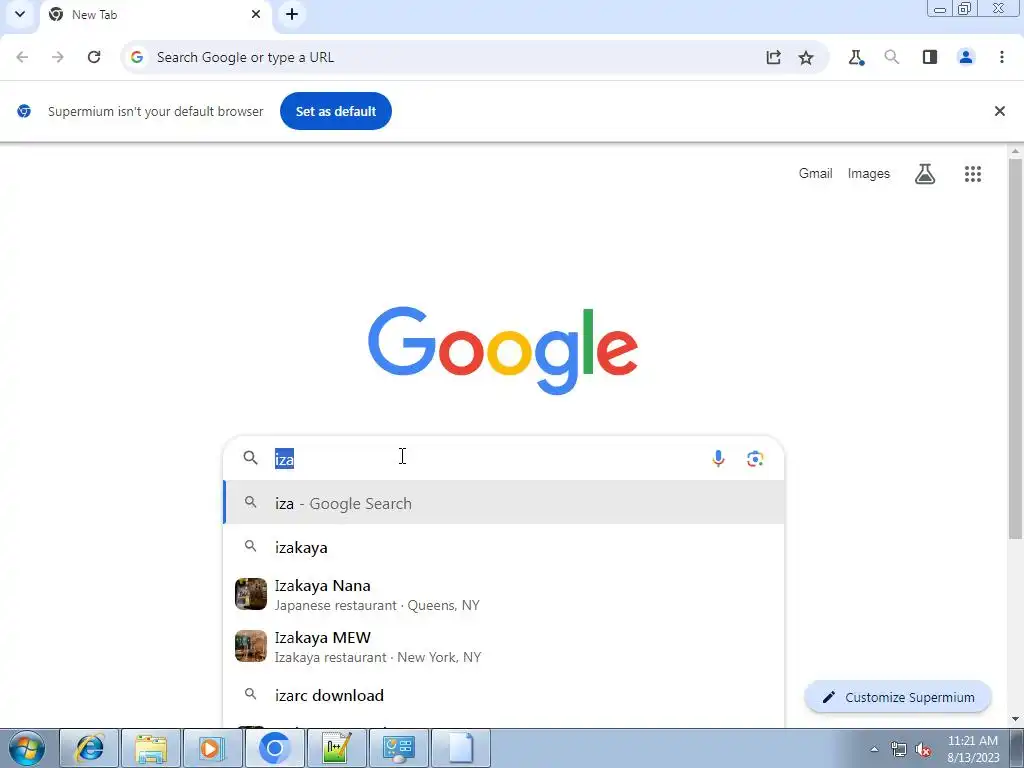Select the Izakaya Nana suggestion

[x=504, y=595]
